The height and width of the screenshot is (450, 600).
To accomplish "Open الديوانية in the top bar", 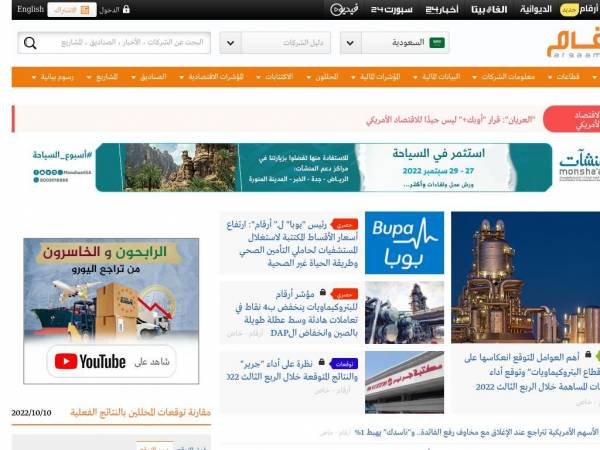I will click(536, 9).
